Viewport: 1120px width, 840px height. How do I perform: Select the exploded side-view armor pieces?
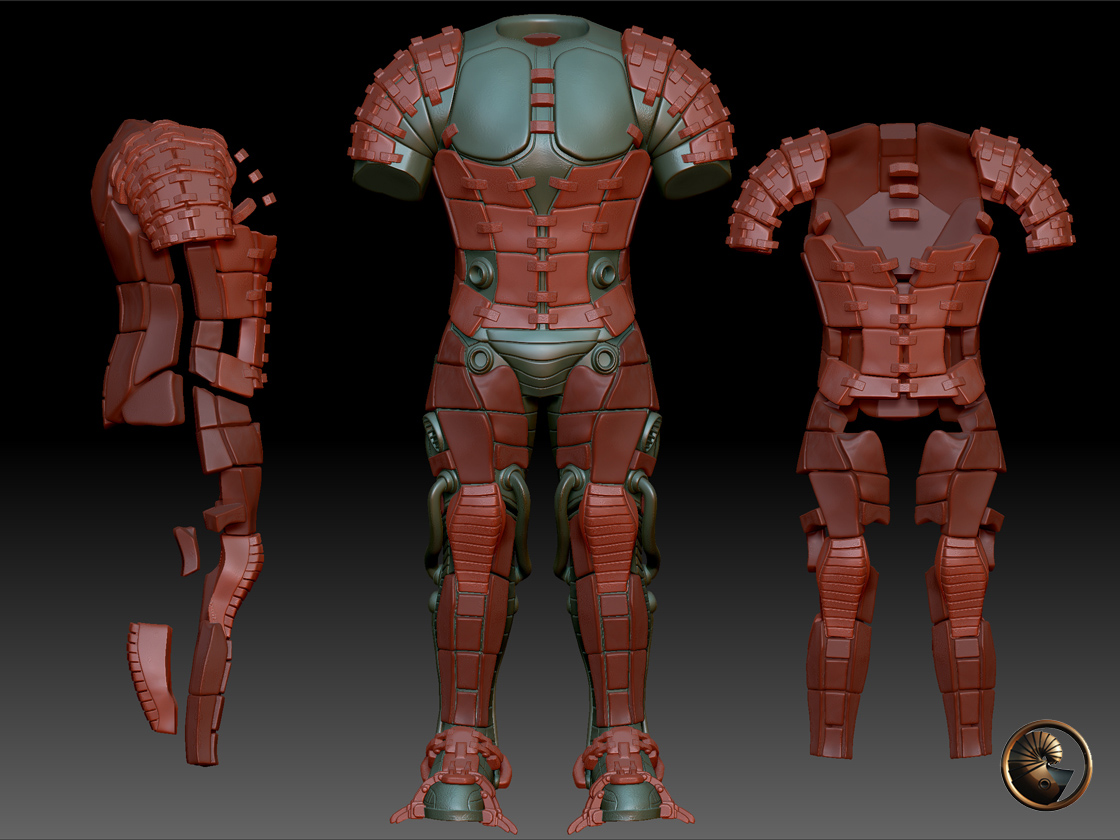coord(184,441)
